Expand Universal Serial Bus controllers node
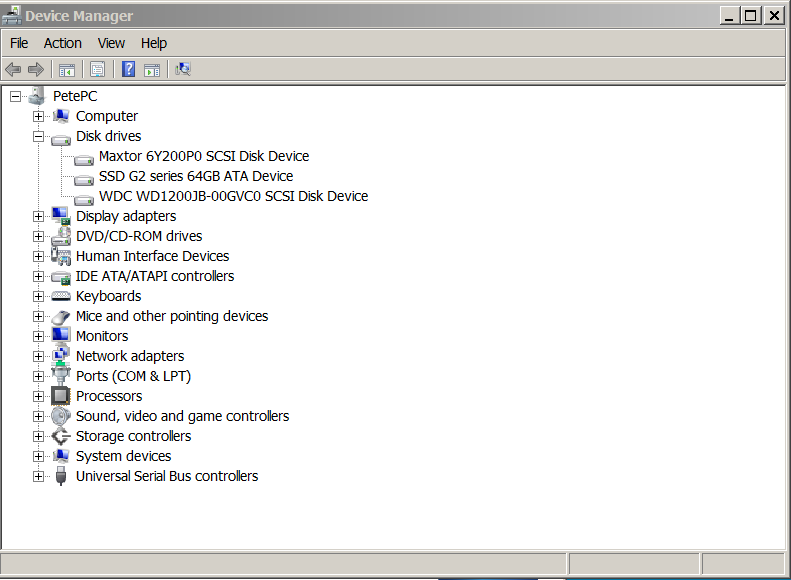The width and height of the screenshot is (791, 580). coord(38,477)
